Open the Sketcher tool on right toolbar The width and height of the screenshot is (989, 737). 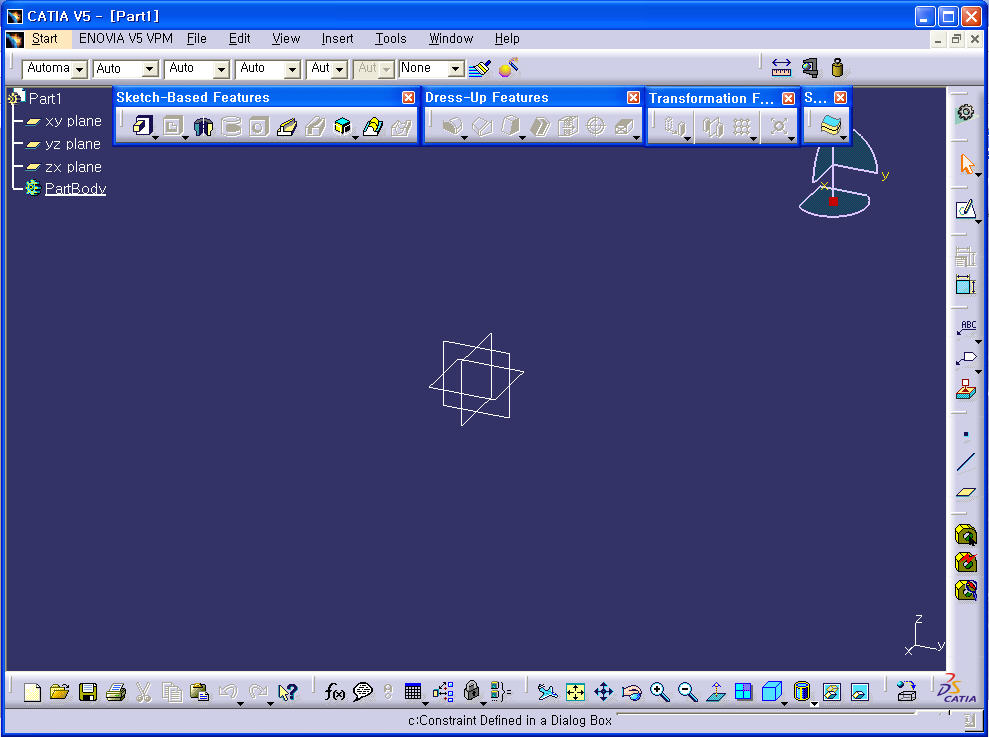[x=964, y=210]
